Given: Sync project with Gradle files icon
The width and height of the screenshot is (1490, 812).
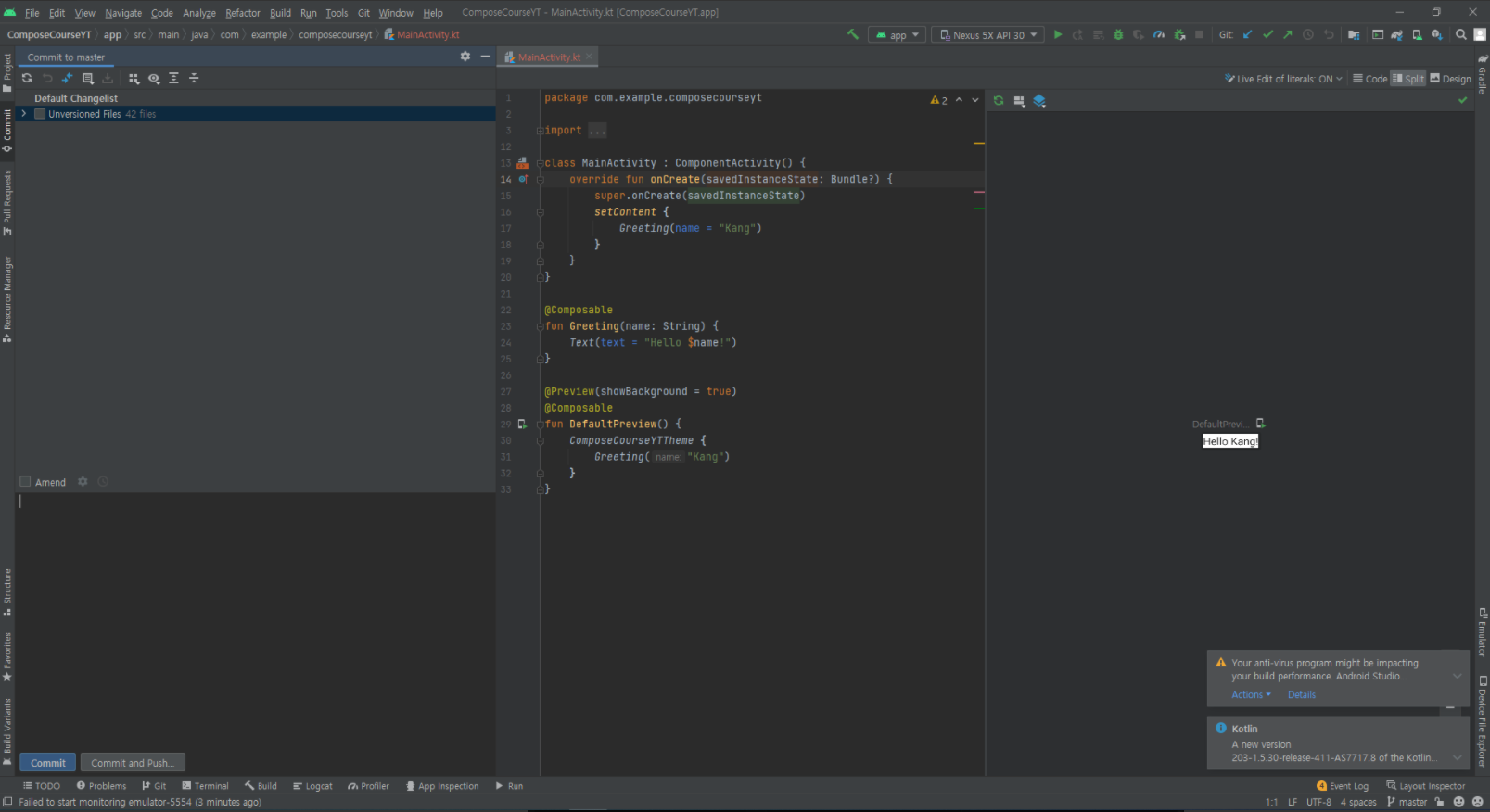Looking at the screenshot, I should (1396, 34).
